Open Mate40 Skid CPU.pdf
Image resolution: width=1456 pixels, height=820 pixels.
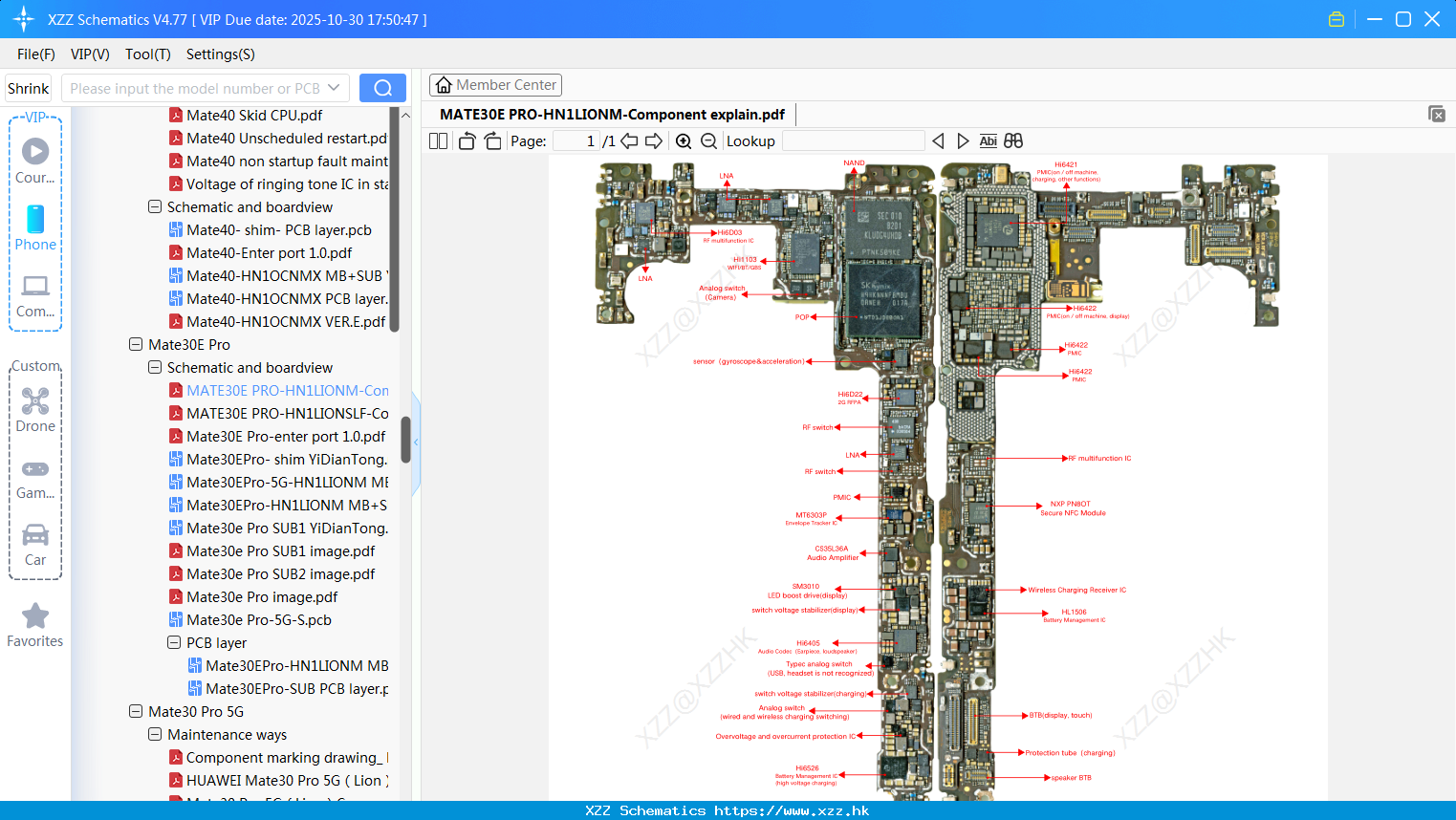[x=254, y=115]
